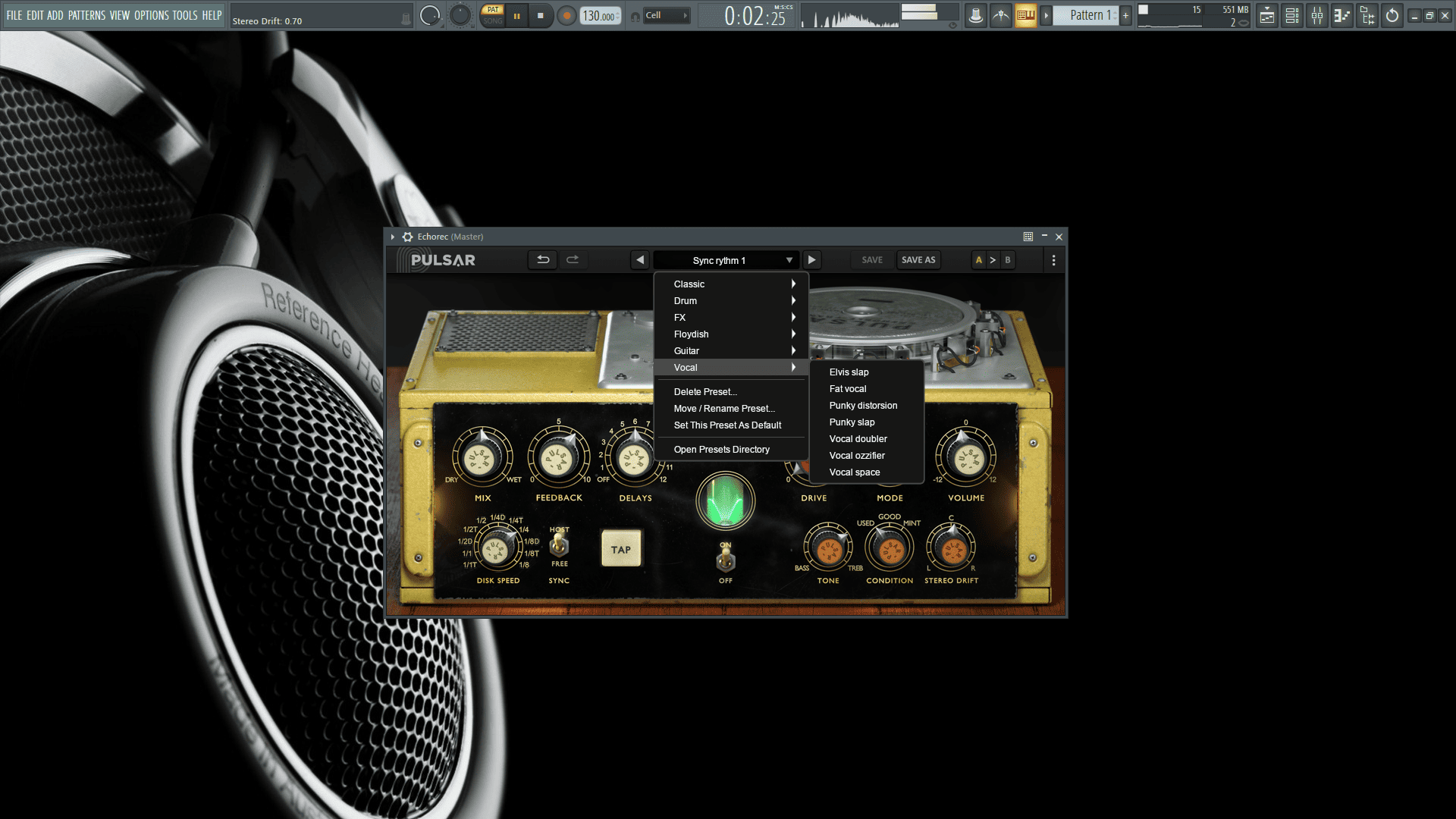
Task: Copy A to B with arrow button
Action: (x=993, y=260)
